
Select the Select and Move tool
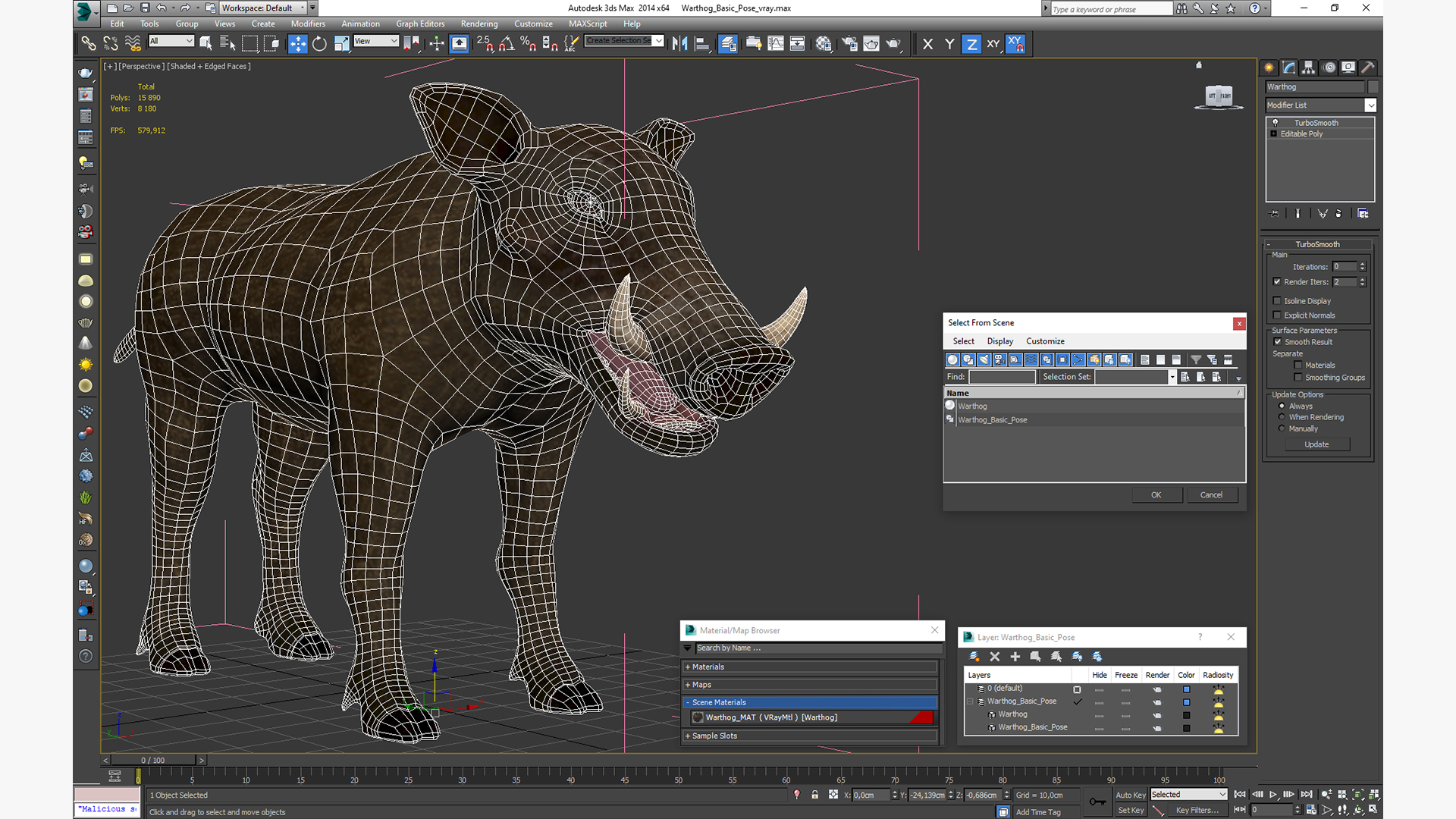tap(298, 44)
